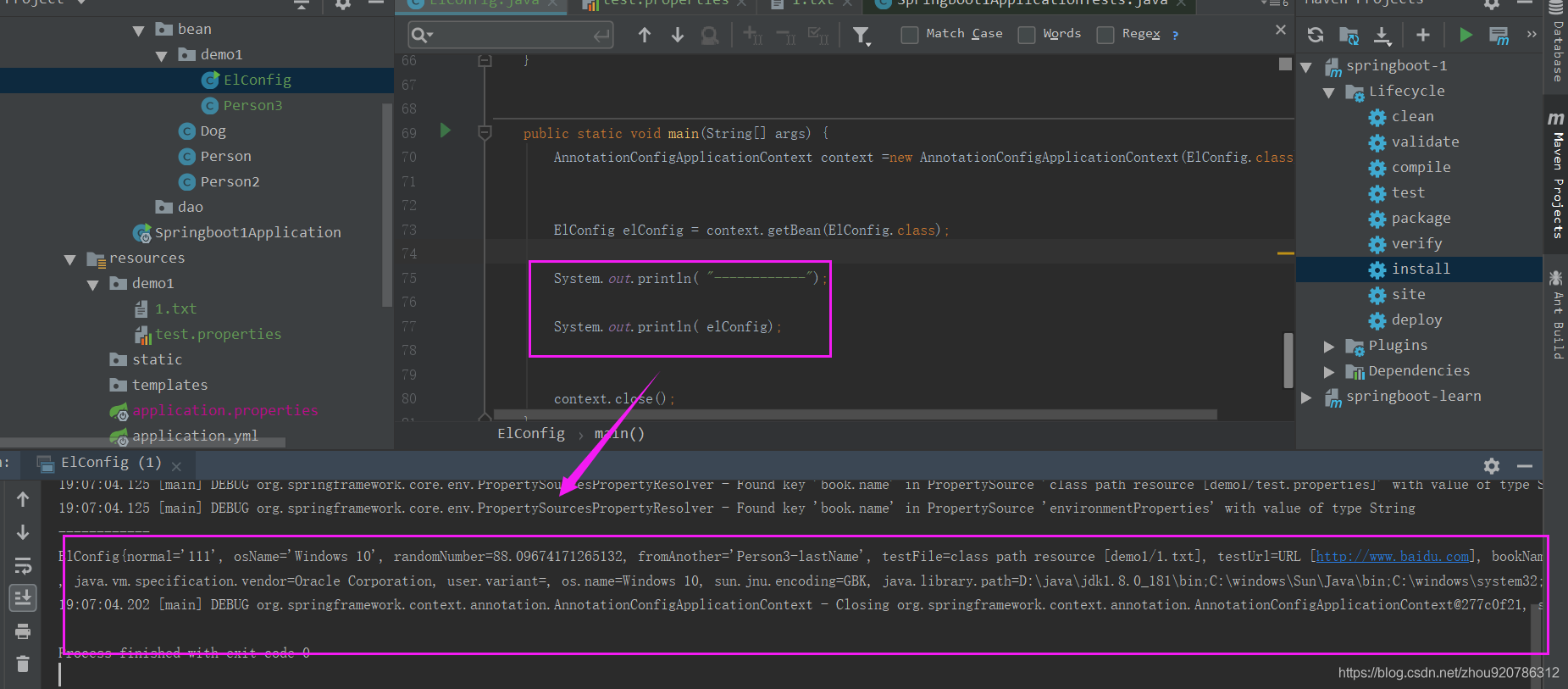Image resolution: width=1568 pixels, height=689 pixels.
Task: Select the Maven package phase
Action: (1421, 219)
